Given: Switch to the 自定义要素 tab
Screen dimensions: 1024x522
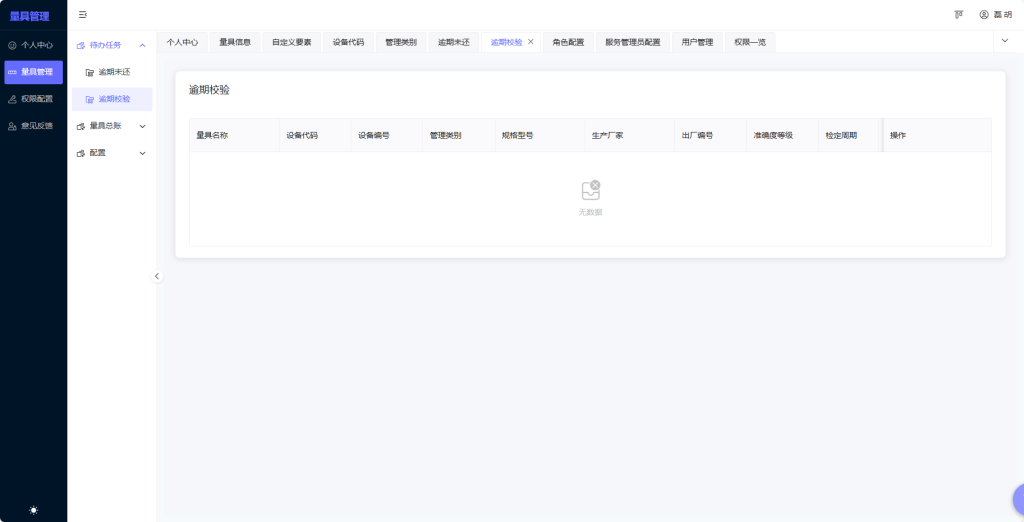Looking at the screenshot, I should [292, 42].
